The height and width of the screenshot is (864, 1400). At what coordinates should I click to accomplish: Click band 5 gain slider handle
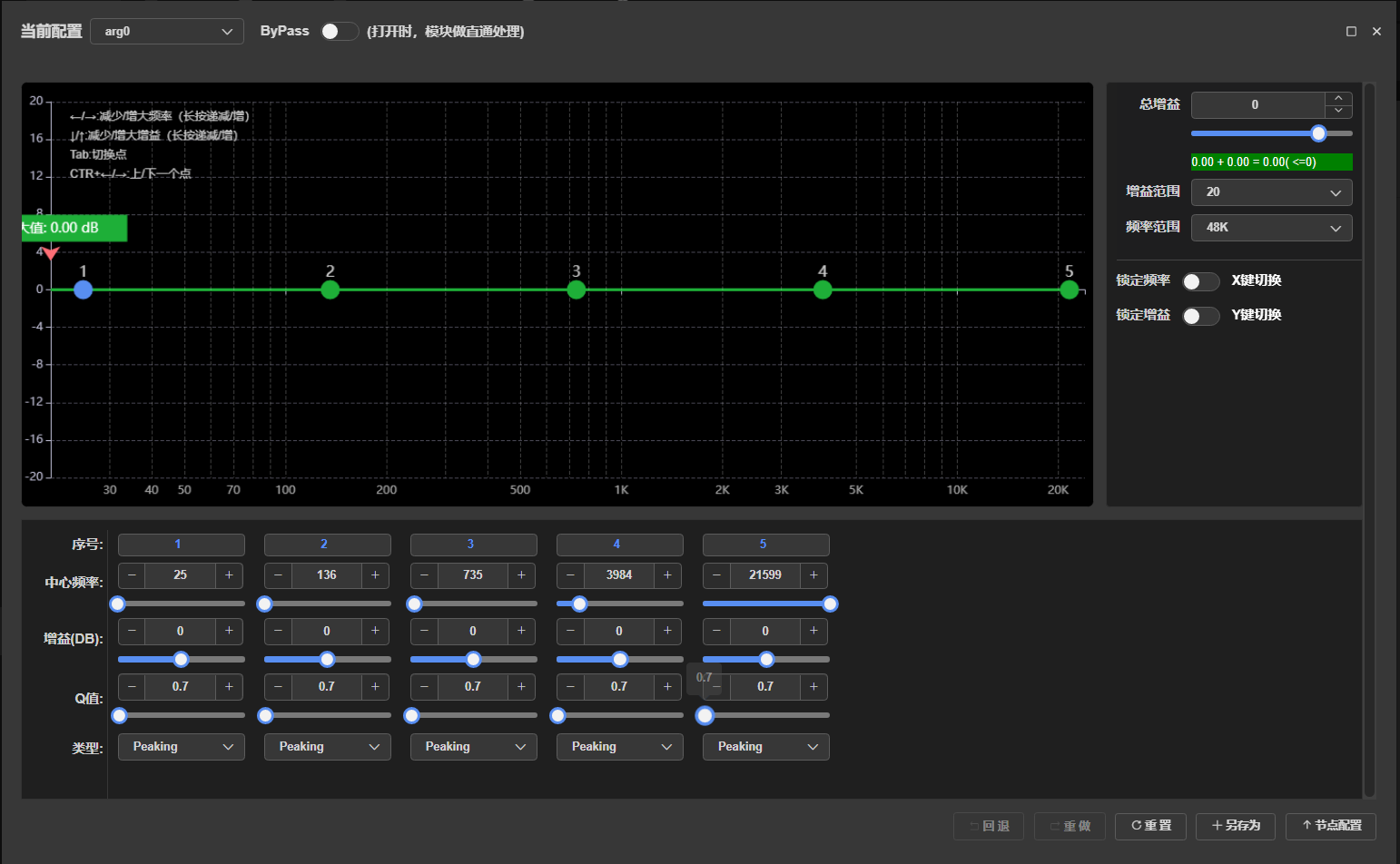(766, 660)
